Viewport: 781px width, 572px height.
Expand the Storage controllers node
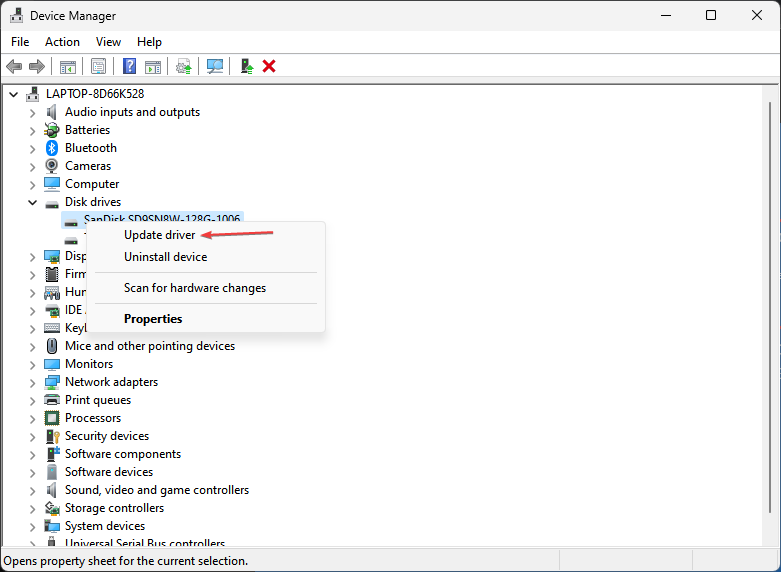32,508
